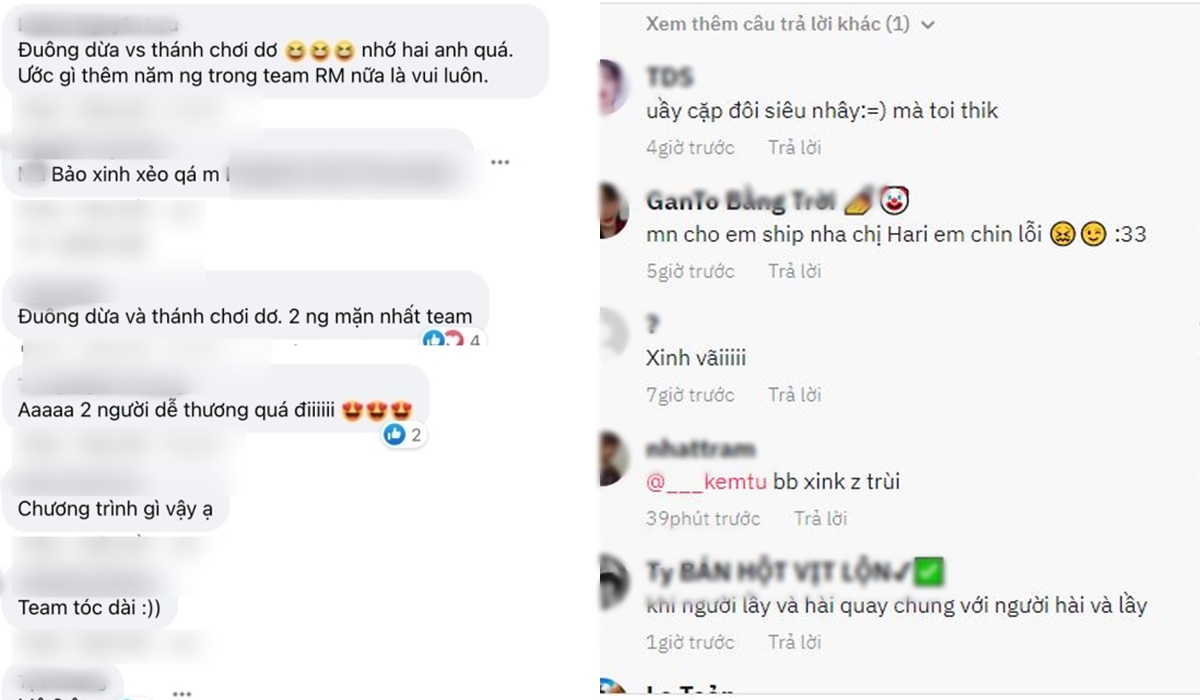The image size is (1200, 700).
Task: Click the 'Chương trình gì vậy ạ' comment bubble
Action: [x=116, y=509]
